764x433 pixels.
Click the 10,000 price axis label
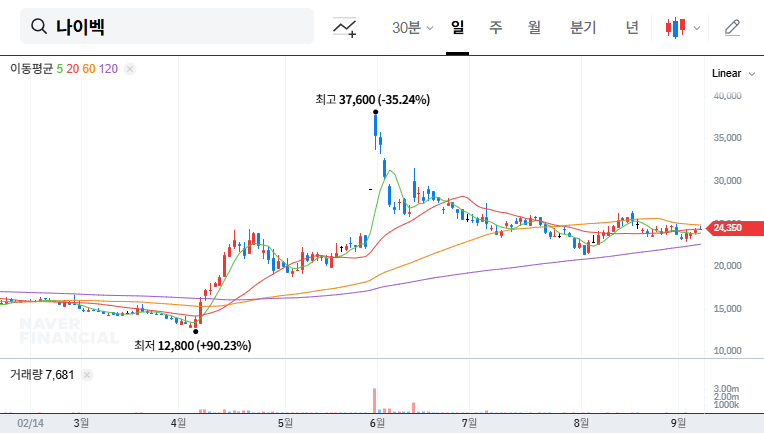(x=727, y=351)
